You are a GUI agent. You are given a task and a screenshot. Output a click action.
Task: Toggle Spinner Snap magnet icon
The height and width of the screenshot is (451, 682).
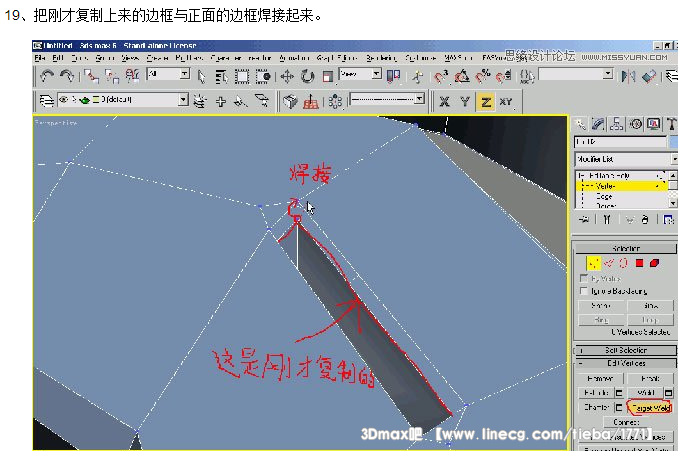coord(504,77)
